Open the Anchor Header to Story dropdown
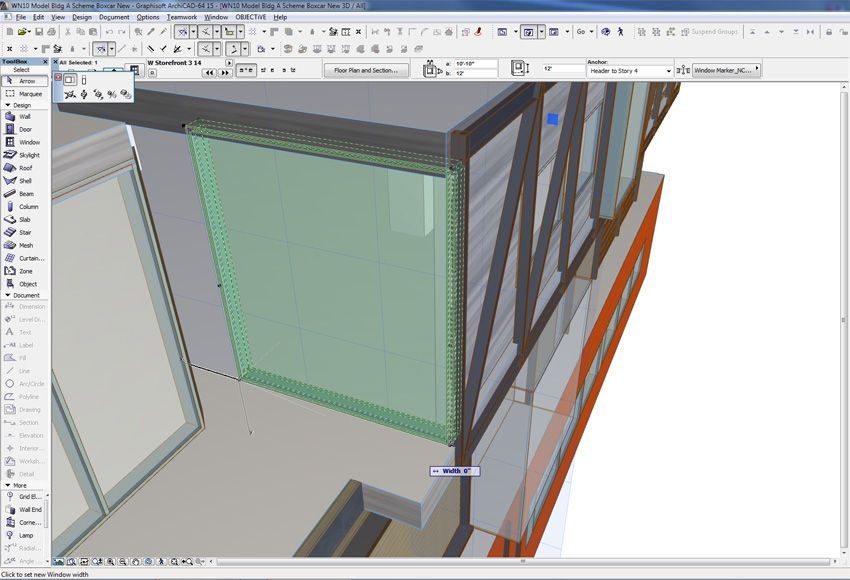This screenshot has height=580, width=850. point(629,71)
